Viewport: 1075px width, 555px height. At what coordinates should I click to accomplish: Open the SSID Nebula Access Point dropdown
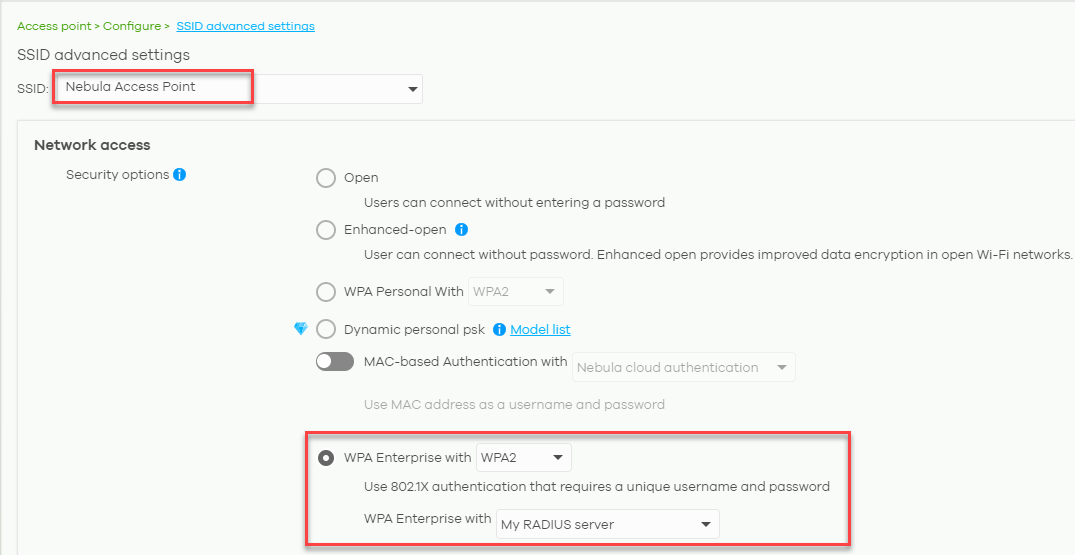click(x=238, y=89)
